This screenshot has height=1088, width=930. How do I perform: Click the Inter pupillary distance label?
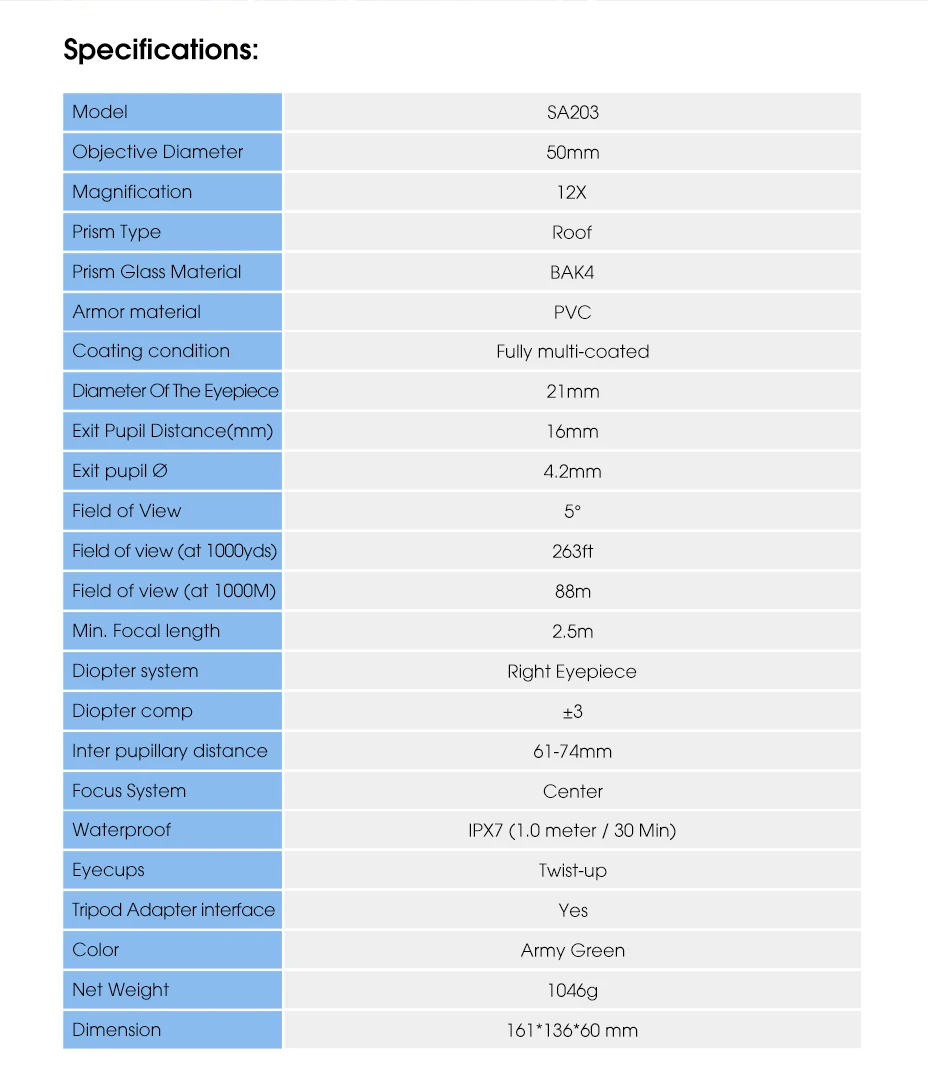(x=170, y=751)
